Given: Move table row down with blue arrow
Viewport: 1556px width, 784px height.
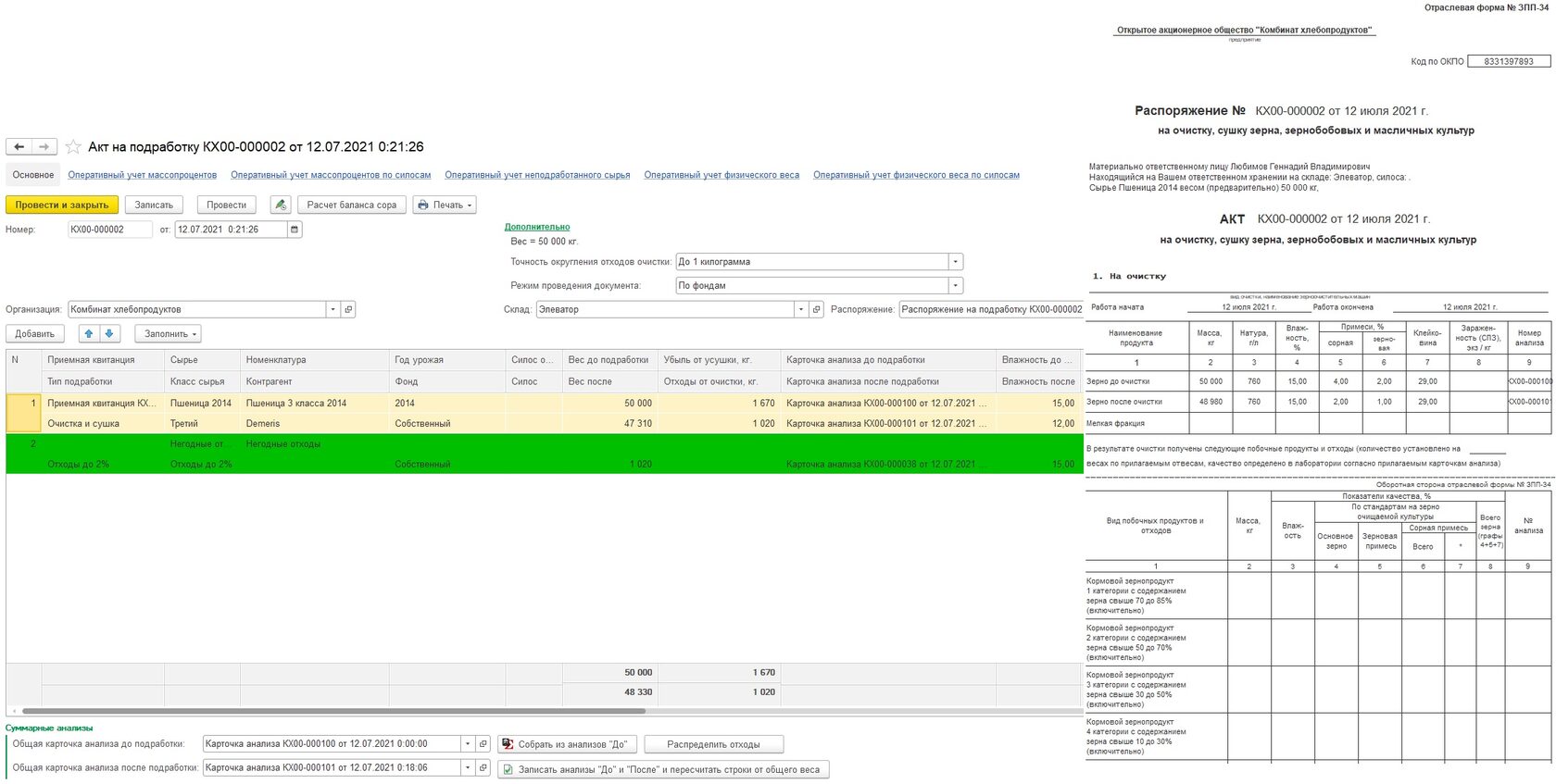Looking at the screenshot, I should pos(109,333).
